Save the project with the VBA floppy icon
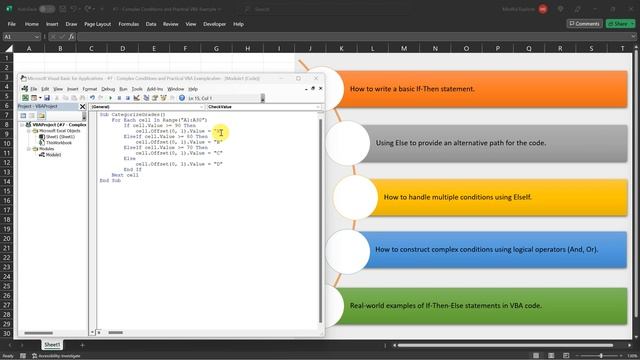The width and height of the screenshot is (640, 360). (47, 98)
